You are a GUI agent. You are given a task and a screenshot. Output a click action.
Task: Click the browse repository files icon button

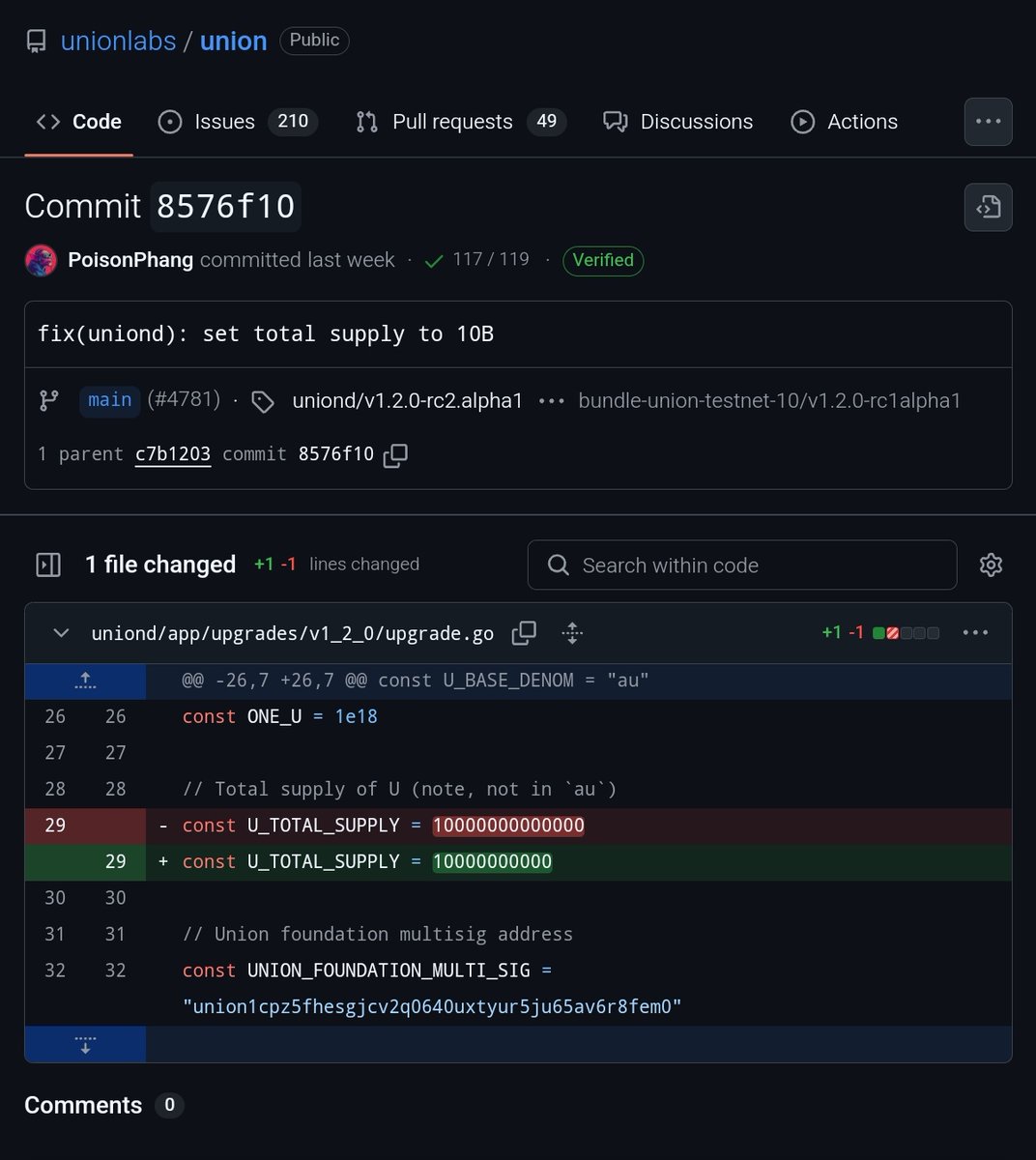click(x=988, y=207)
